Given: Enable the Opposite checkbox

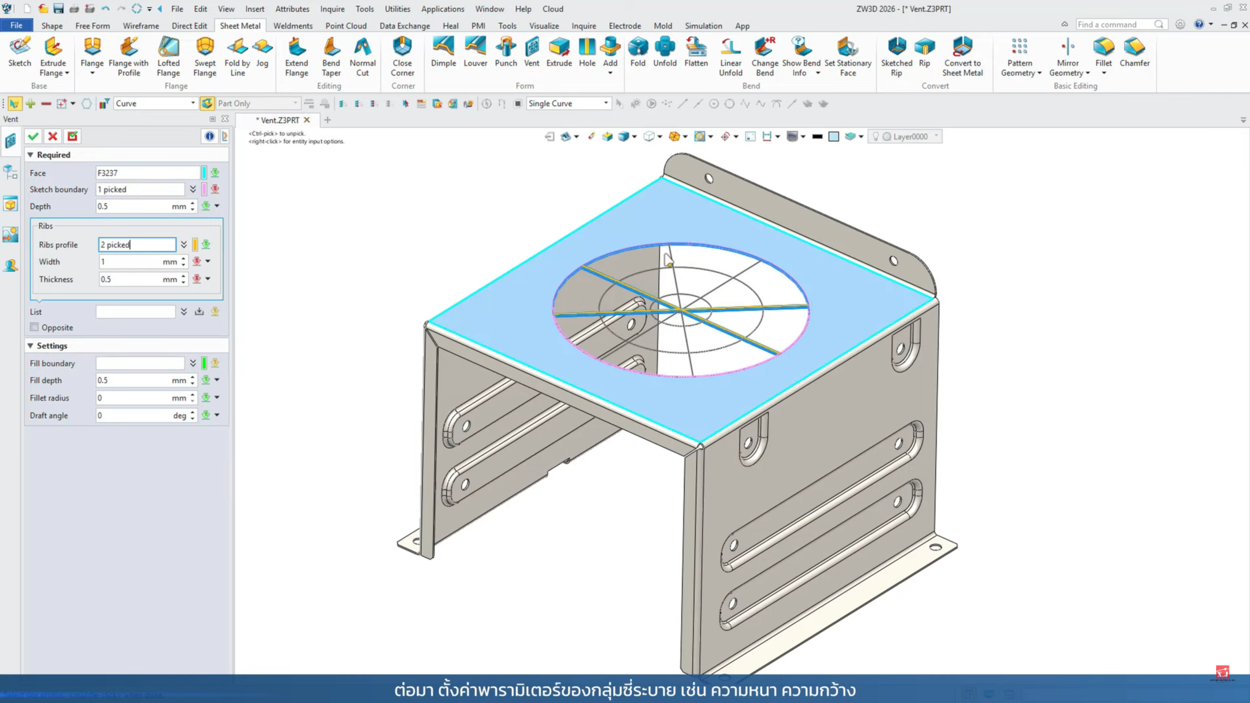Looking at the screenshot, I should tap(35, 328).
